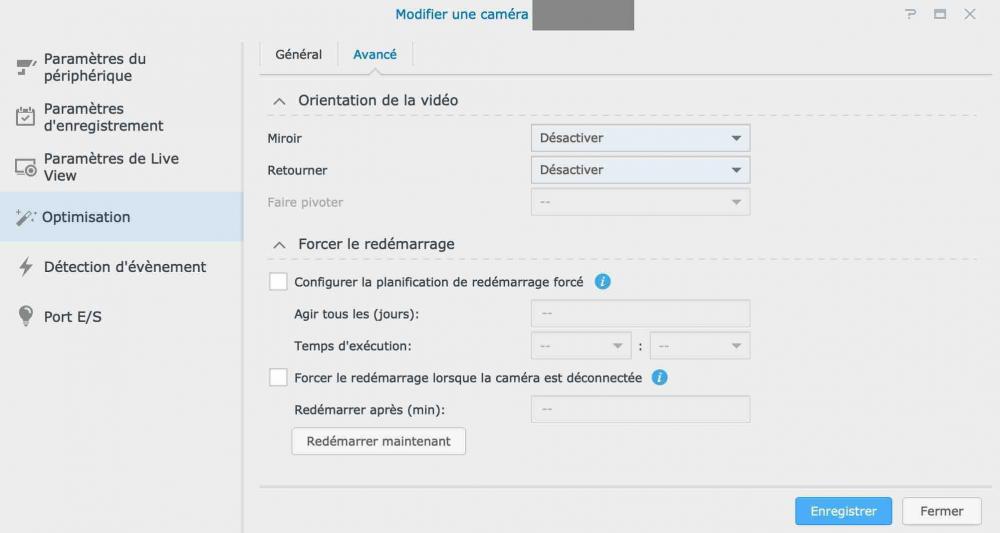The height and width of the screenshot is (533, 1000).
Task: Open the Miroir dropdown
Action: (x=640, y=138)
